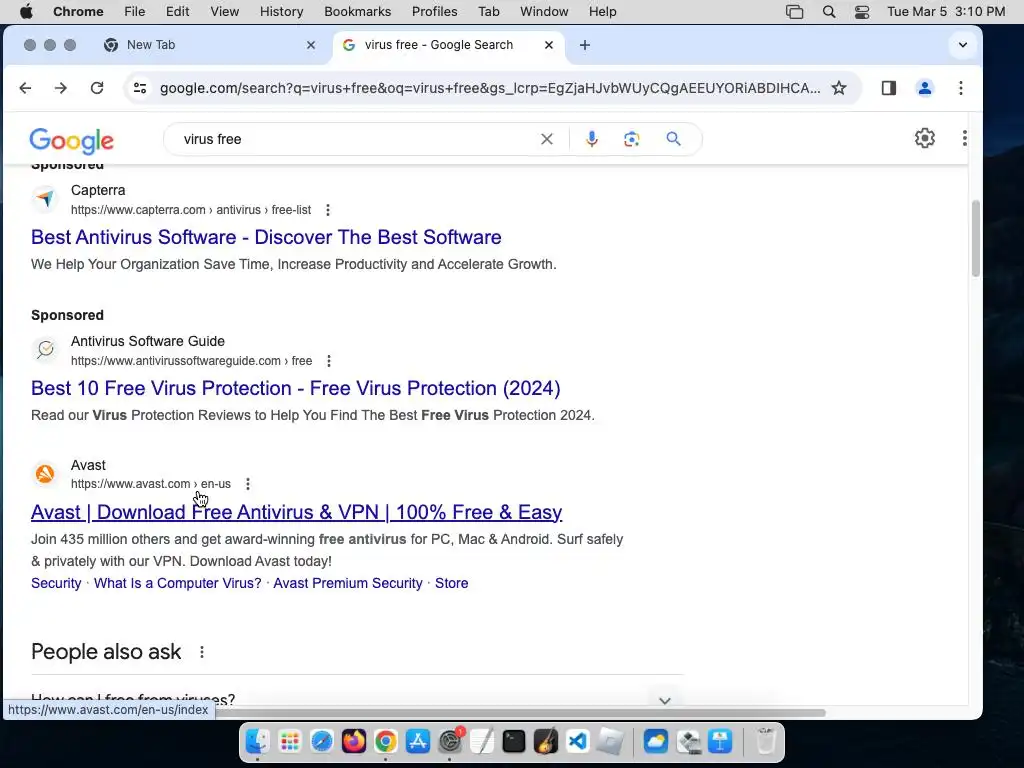
Task: Open Finder from the Dock
Action: point(257,741)
